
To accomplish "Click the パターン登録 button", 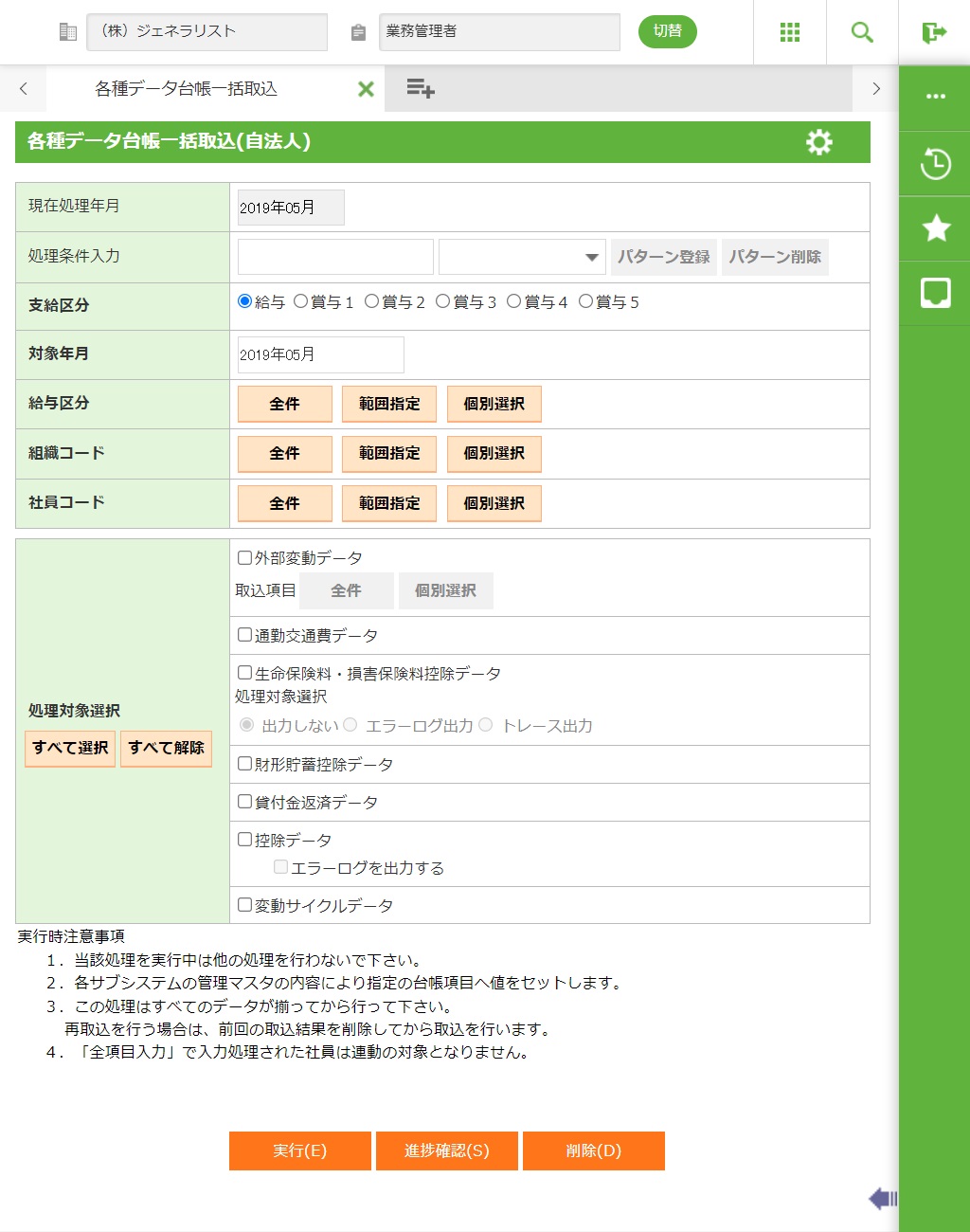I will tap(664, 257).
